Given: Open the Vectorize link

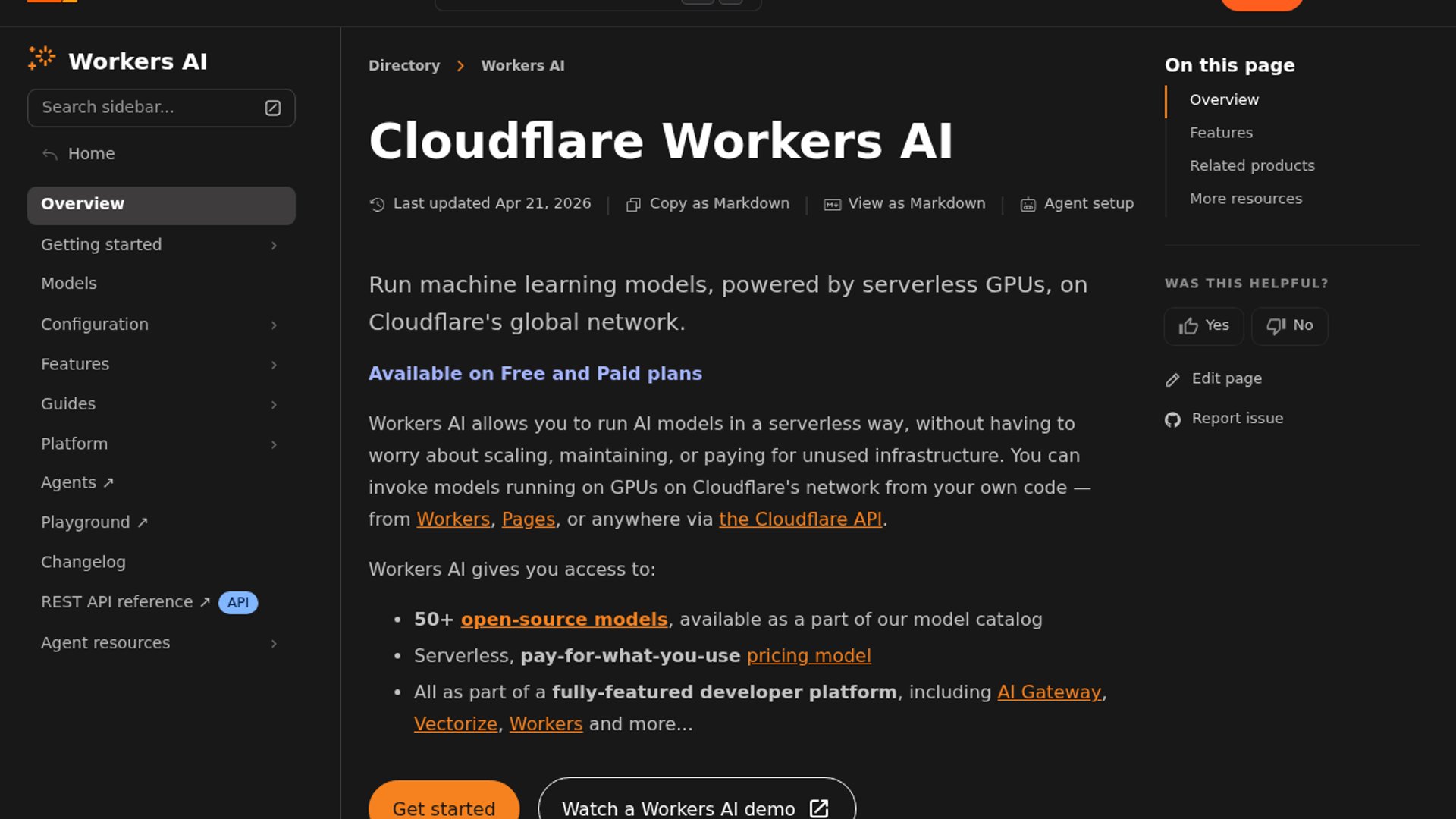Looking at the screenshot, I should [456, 724].
